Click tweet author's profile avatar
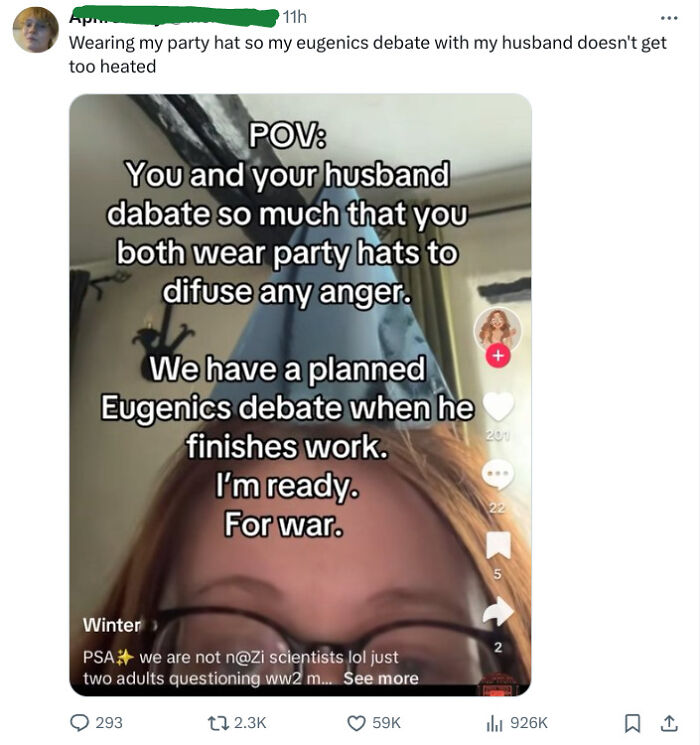 click(x=36, y=30)
